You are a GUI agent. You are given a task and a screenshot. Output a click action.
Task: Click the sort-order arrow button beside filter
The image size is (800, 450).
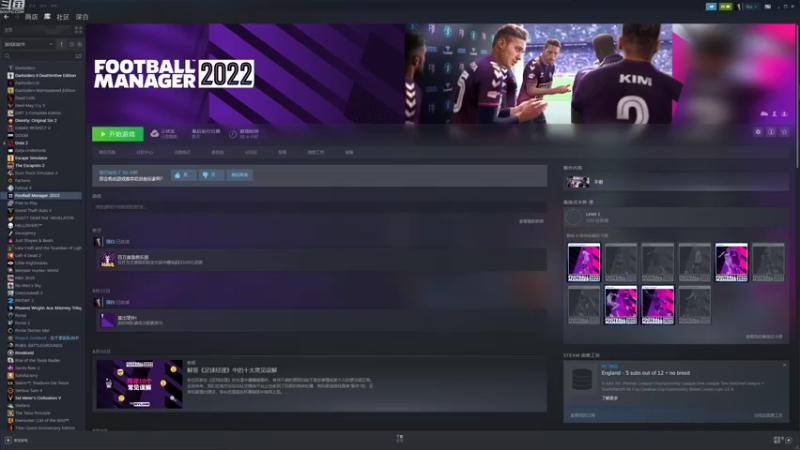(x=62, y=44)
